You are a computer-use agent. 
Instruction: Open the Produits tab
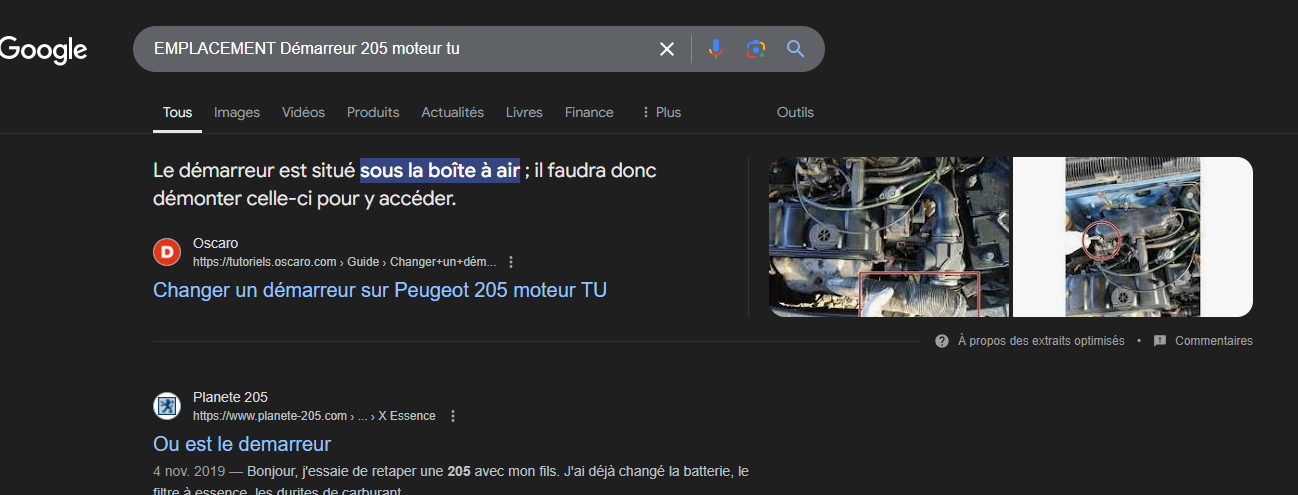tap(373, 112)
